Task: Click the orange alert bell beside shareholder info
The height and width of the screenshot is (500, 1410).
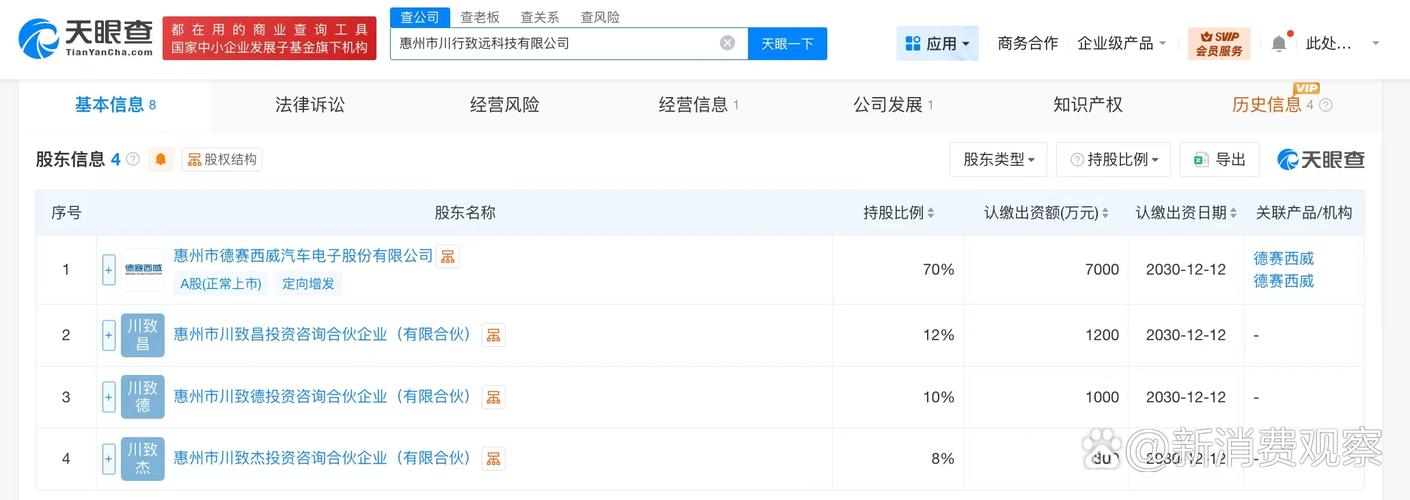Action: pyautogui.click(x=161, y=159)
